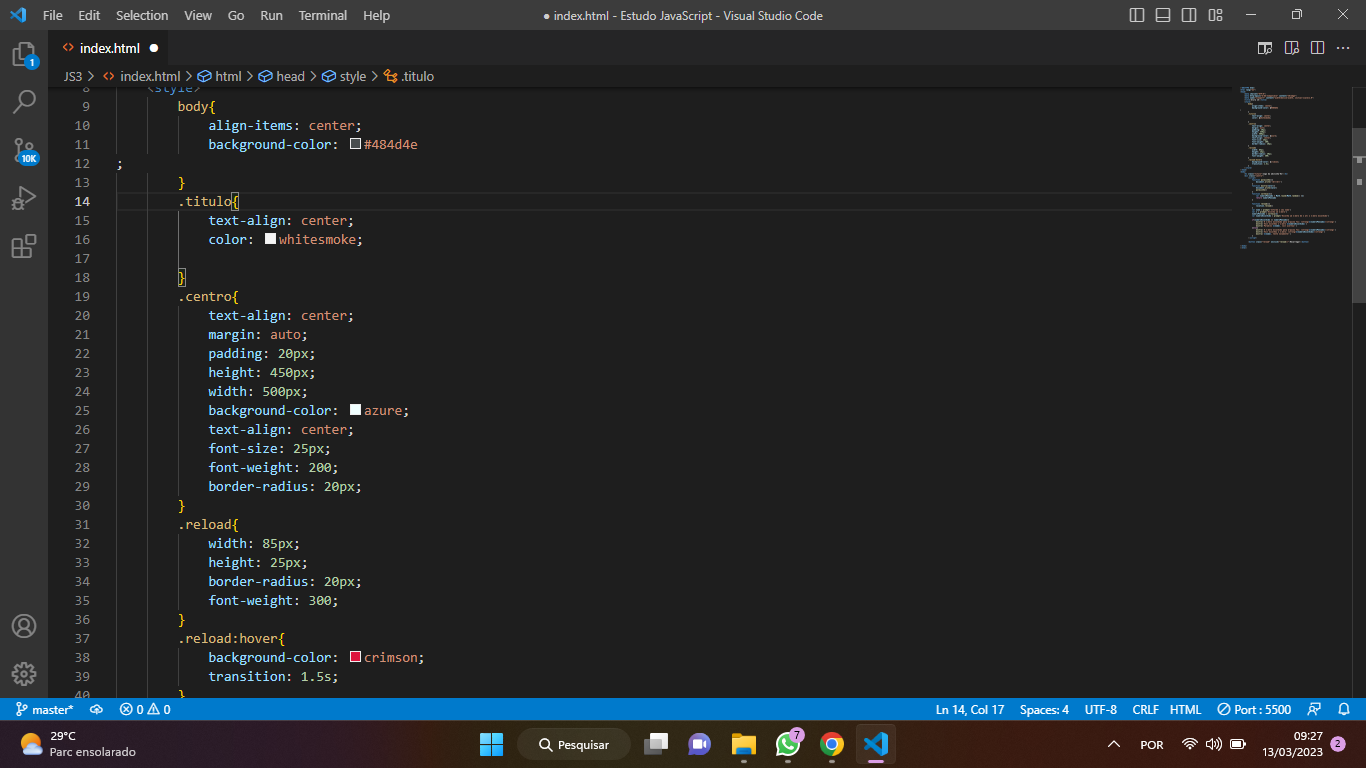Click the second preview icon in editor toolbar
The width and height of the screenshot is (1366, 768).
coord(1291,48)
